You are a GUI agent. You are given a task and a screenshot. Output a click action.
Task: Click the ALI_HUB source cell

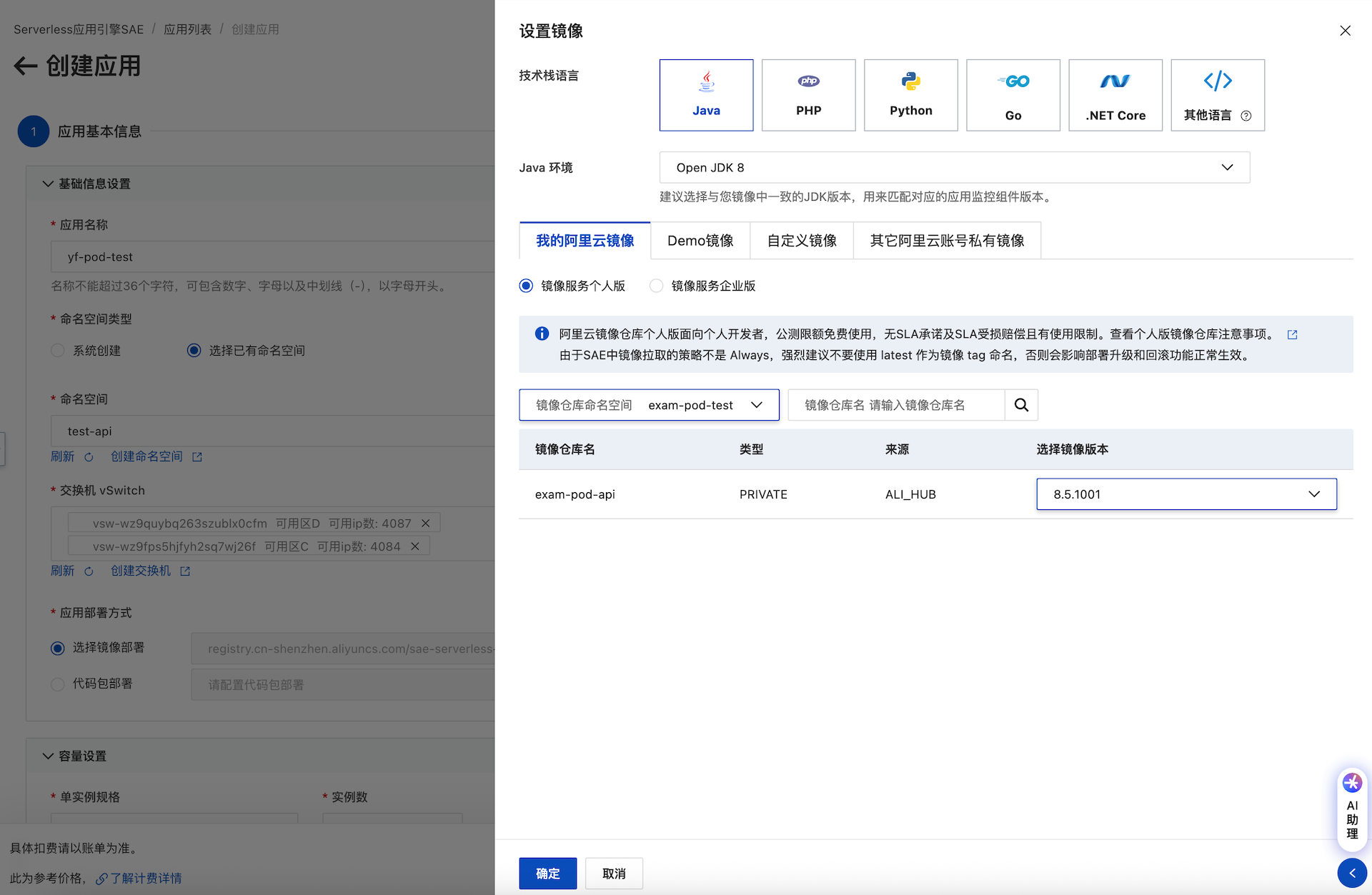click(910, 494)
